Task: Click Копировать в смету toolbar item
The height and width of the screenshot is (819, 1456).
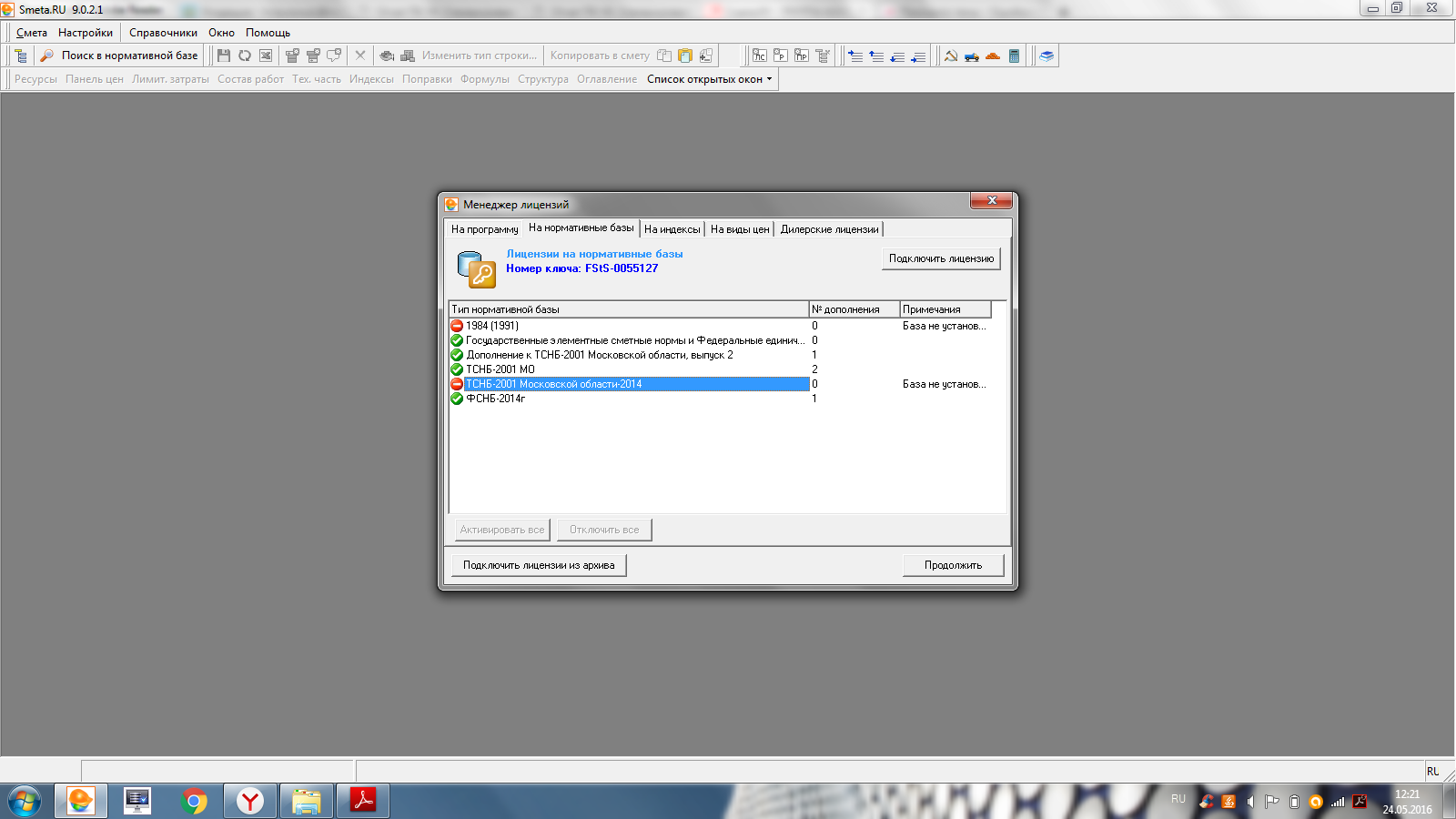Action: (600, 56)
